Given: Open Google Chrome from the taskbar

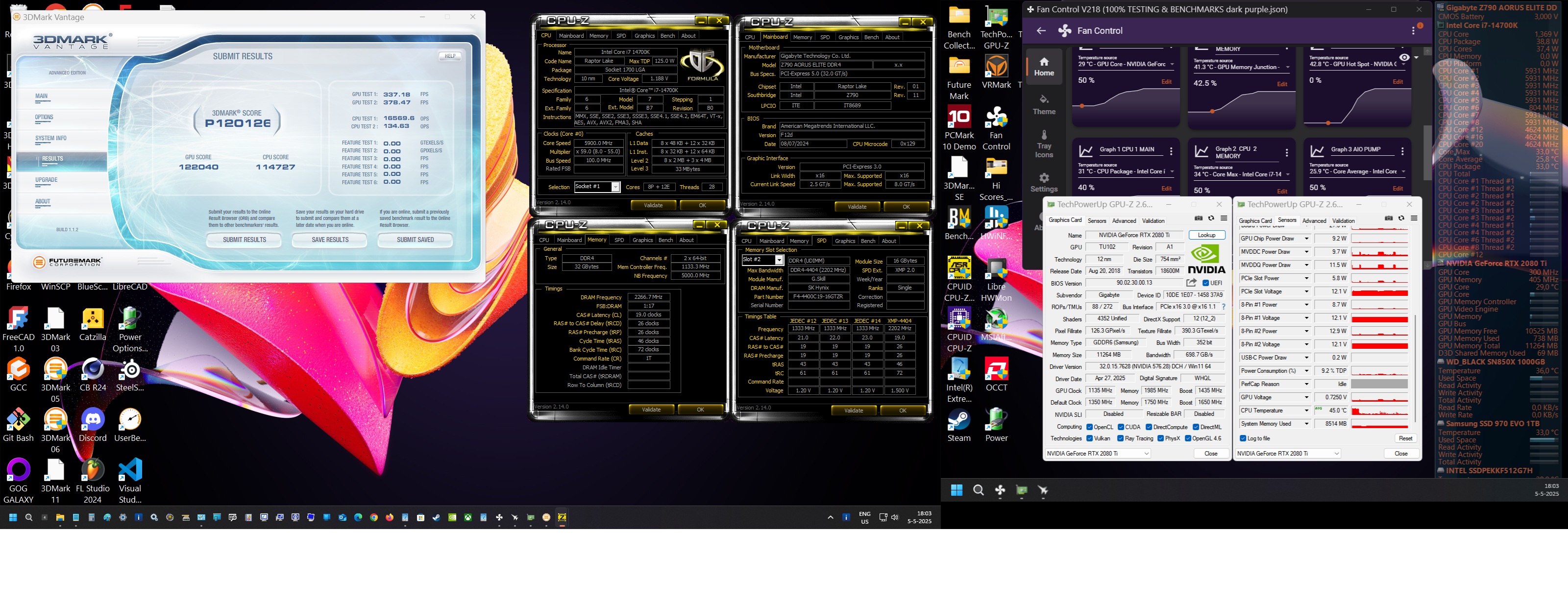Looking at the screenshot, I should [374, 518].
